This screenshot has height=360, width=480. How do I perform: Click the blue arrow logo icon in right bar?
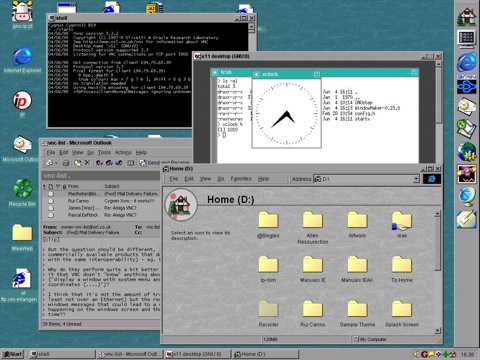pos(466,84)
